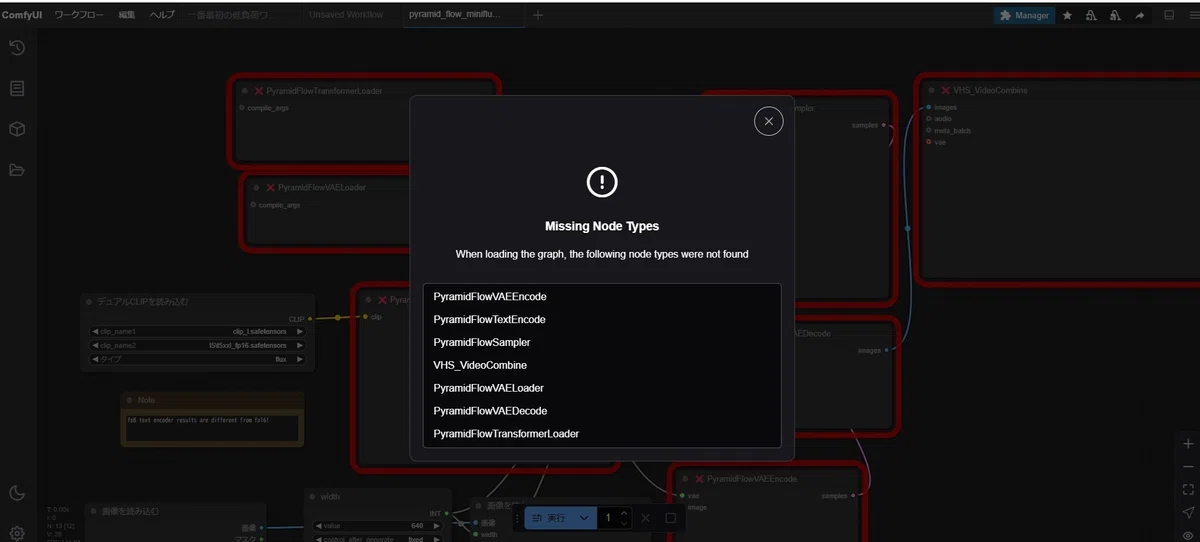Click the 画像を読み込む node title

click(x=130, y=511)
